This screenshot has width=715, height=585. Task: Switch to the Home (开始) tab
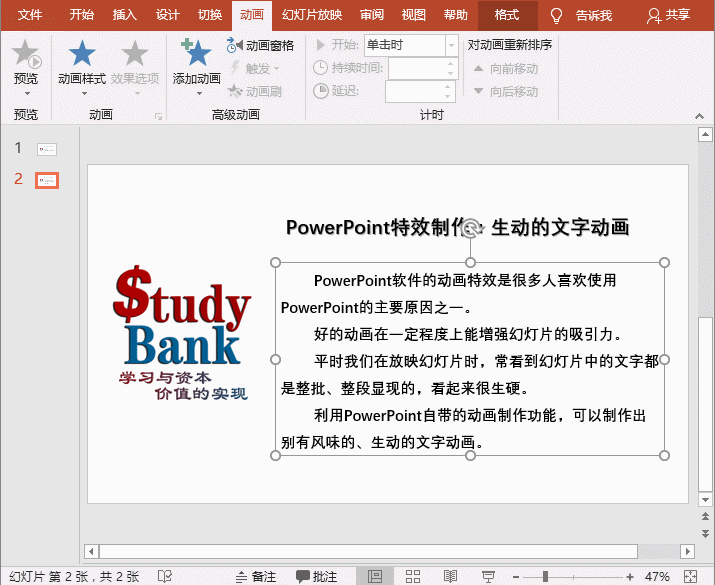pyautogui.click(x=82, y=15)
